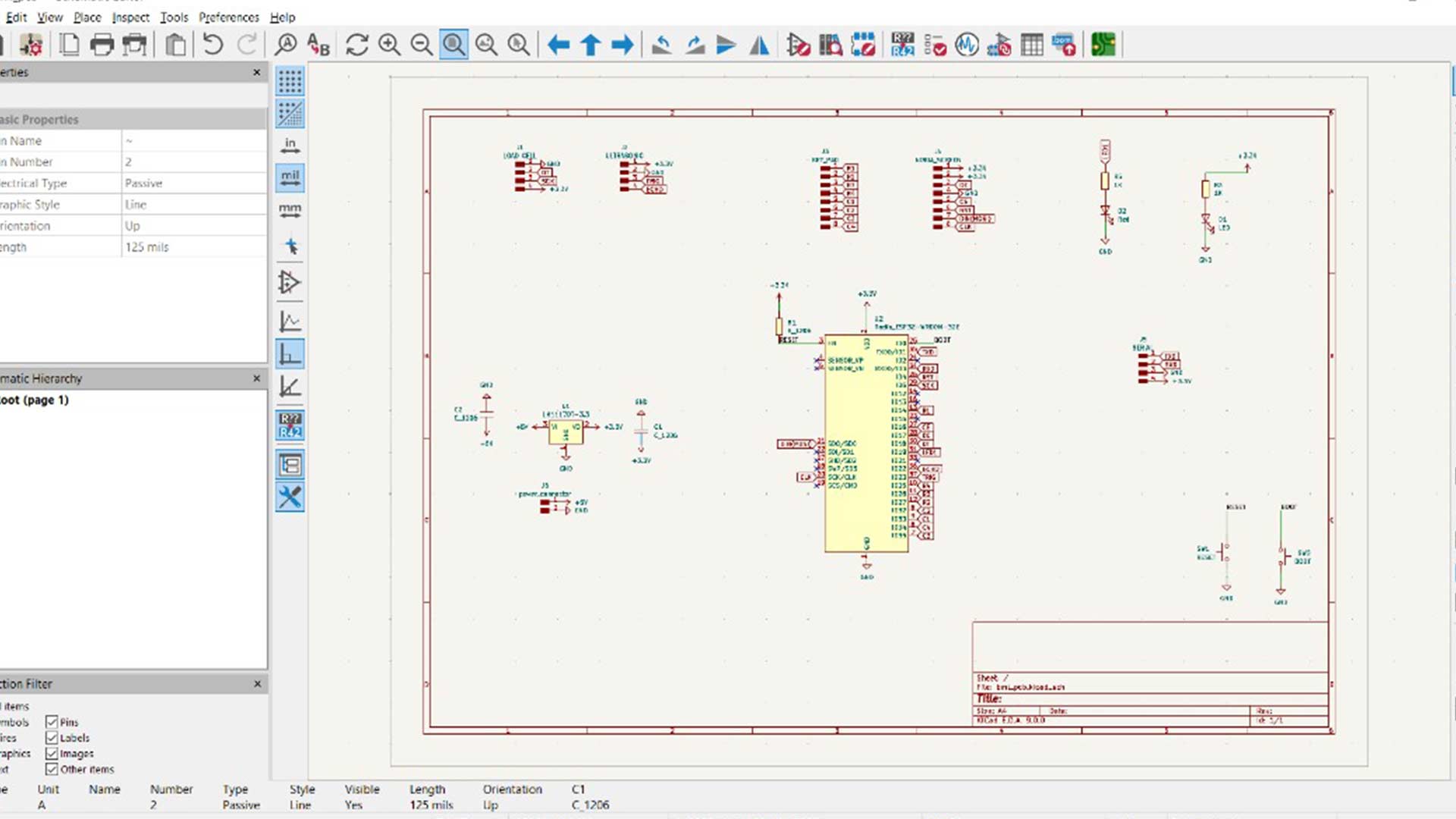Screen dimensions: 1456x819
Task: Close the Properties panel
Action: (x=257, y=72)
